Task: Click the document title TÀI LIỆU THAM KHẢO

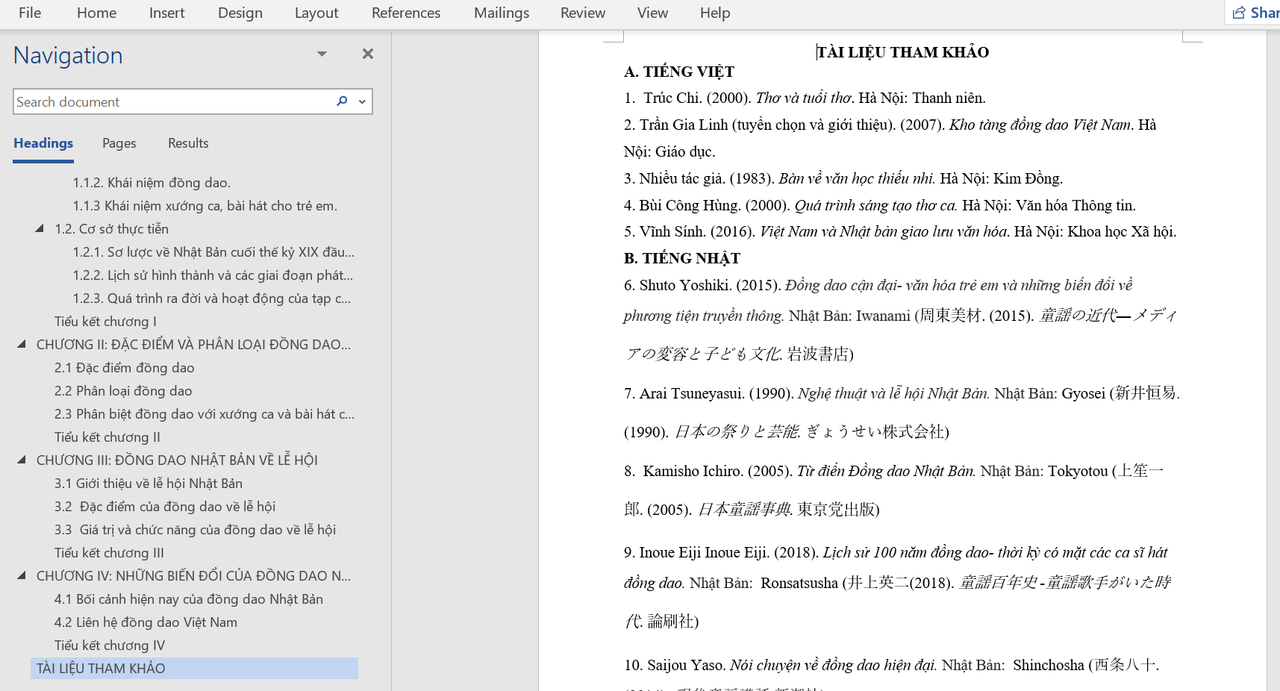Action: pos(903,52)
